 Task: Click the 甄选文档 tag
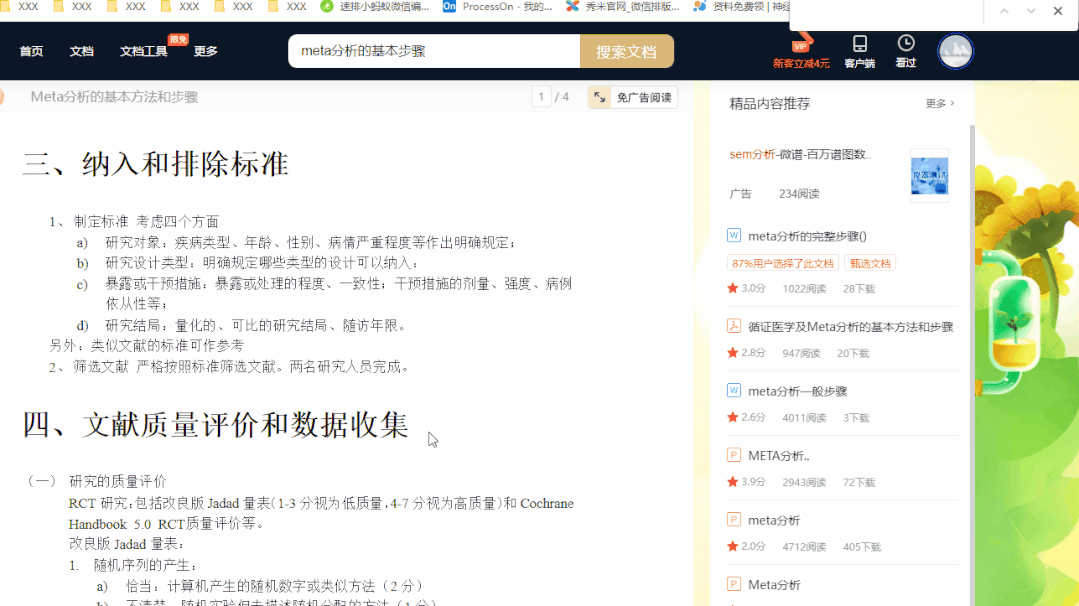tap(870, 263)
